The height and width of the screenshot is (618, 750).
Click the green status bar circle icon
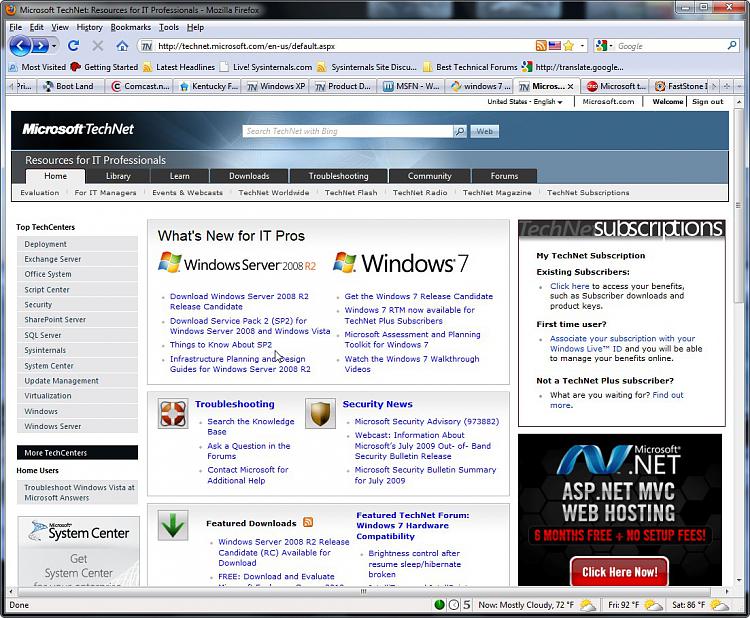click(x=439, y=605)
